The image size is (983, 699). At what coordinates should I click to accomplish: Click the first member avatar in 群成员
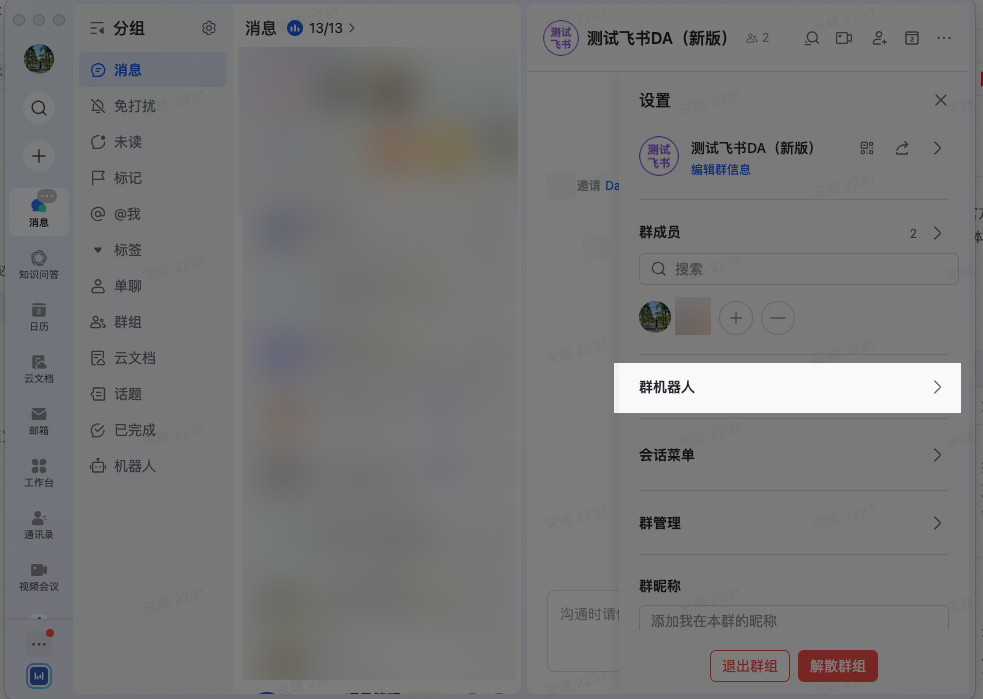tap(655, 317)
